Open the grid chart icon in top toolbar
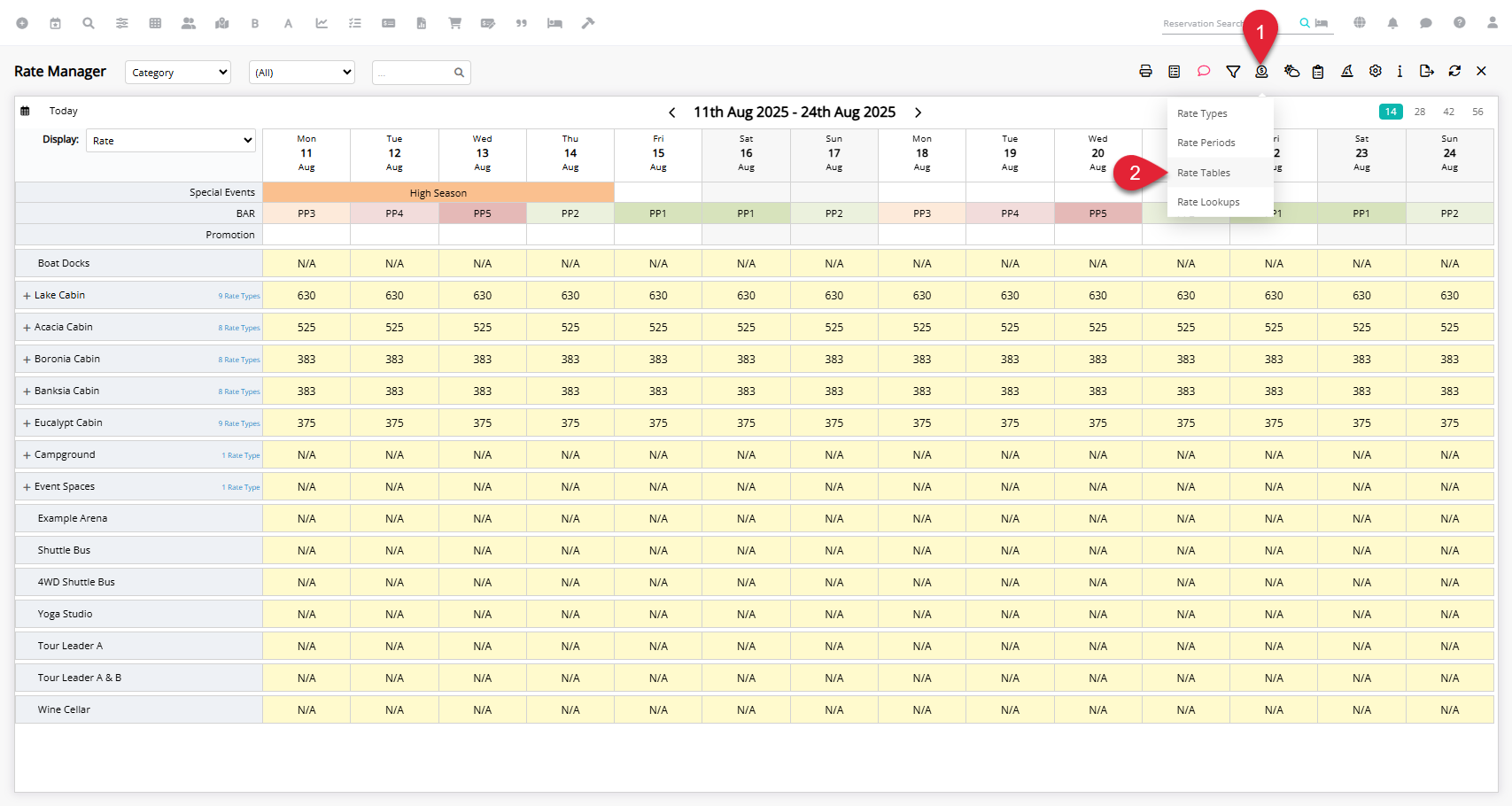The image size is (1512, 806). point(155,23)
